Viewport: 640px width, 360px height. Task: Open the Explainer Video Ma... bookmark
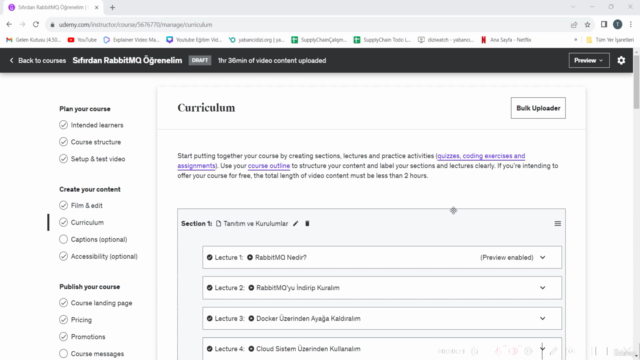pos(131,40)
